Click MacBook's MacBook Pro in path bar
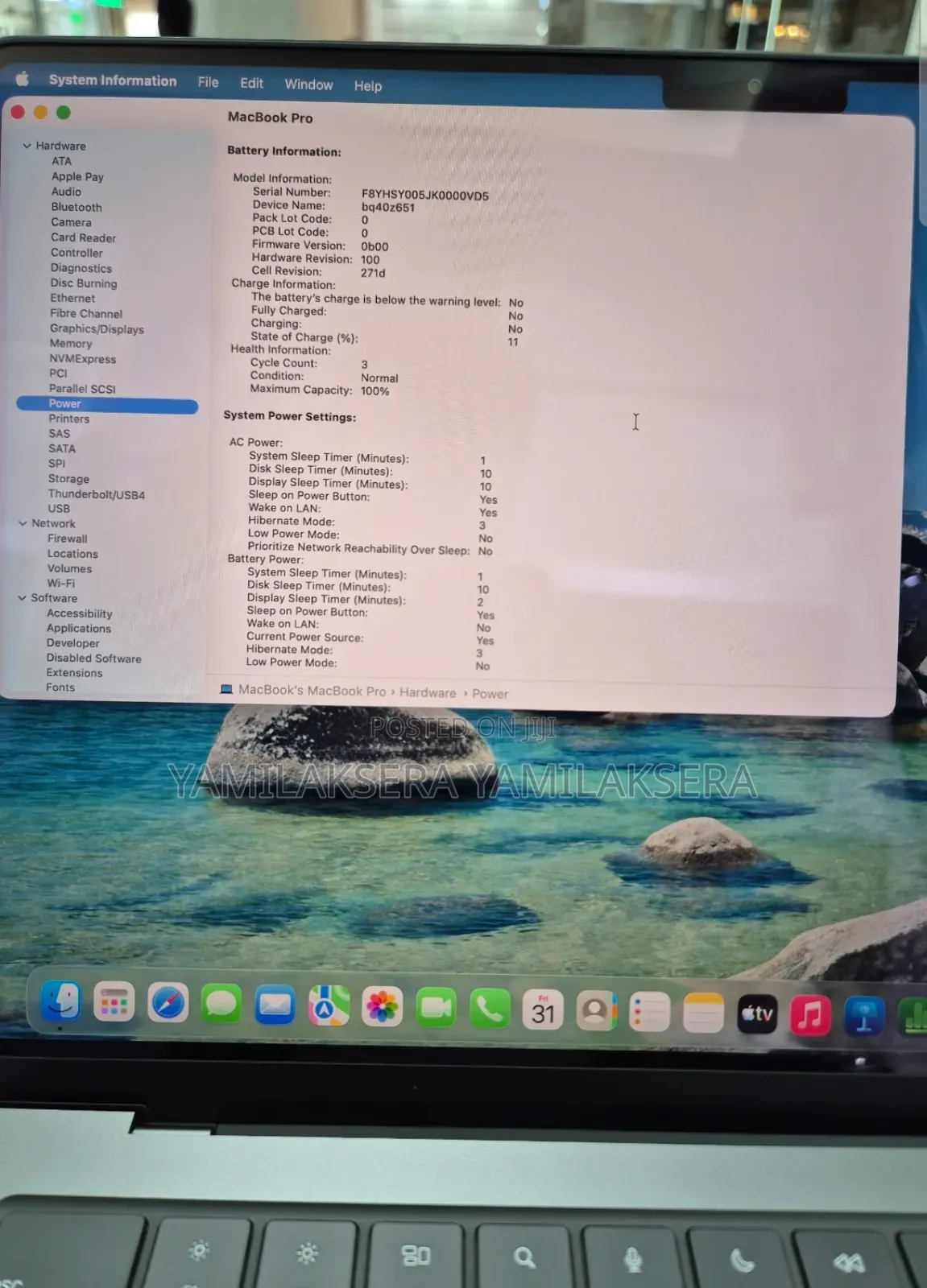The height and width of the screenshot is (1288, 927). pos(312,691)
